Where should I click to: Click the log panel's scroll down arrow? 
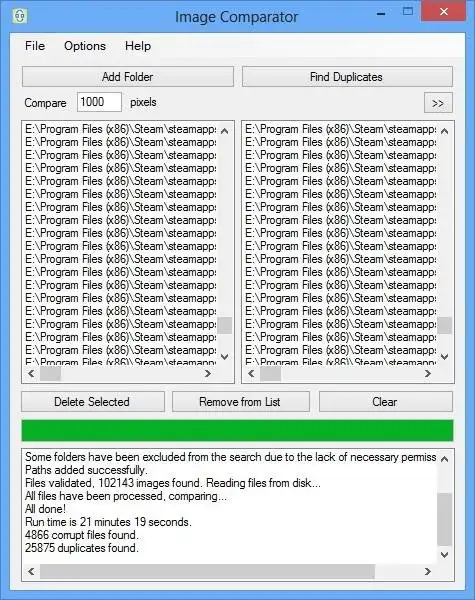pyautogui.click(x=444, y=554)
